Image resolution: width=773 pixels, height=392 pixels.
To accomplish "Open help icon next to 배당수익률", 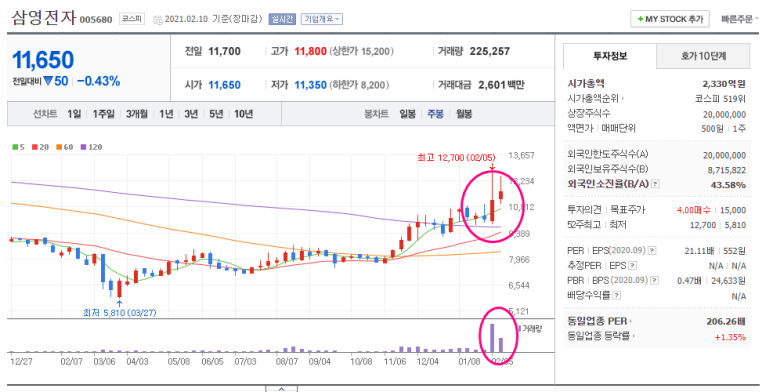I will [617, 295].
